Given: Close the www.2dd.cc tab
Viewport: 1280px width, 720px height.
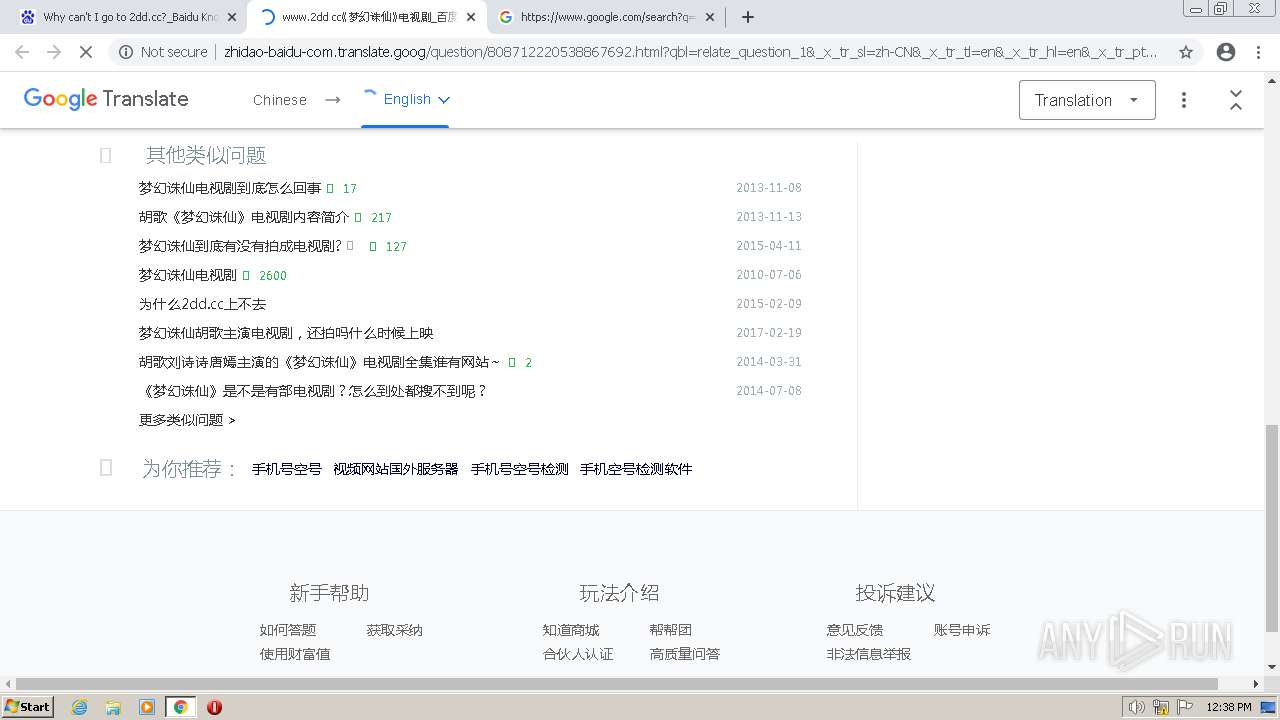Looking at the screenshot, I should click(471, 17).
